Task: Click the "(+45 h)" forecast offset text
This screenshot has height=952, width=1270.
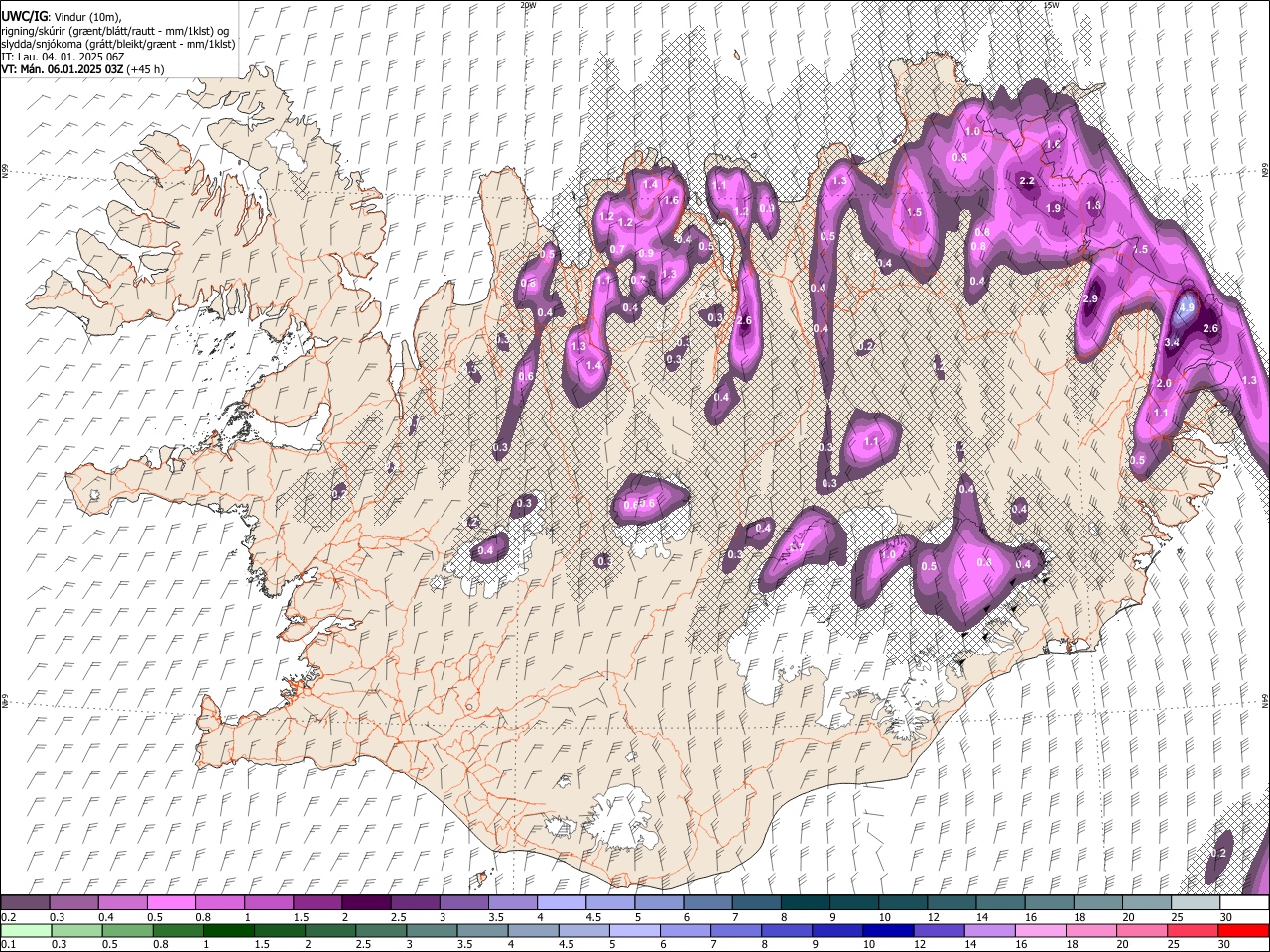Action: point(146,69)
